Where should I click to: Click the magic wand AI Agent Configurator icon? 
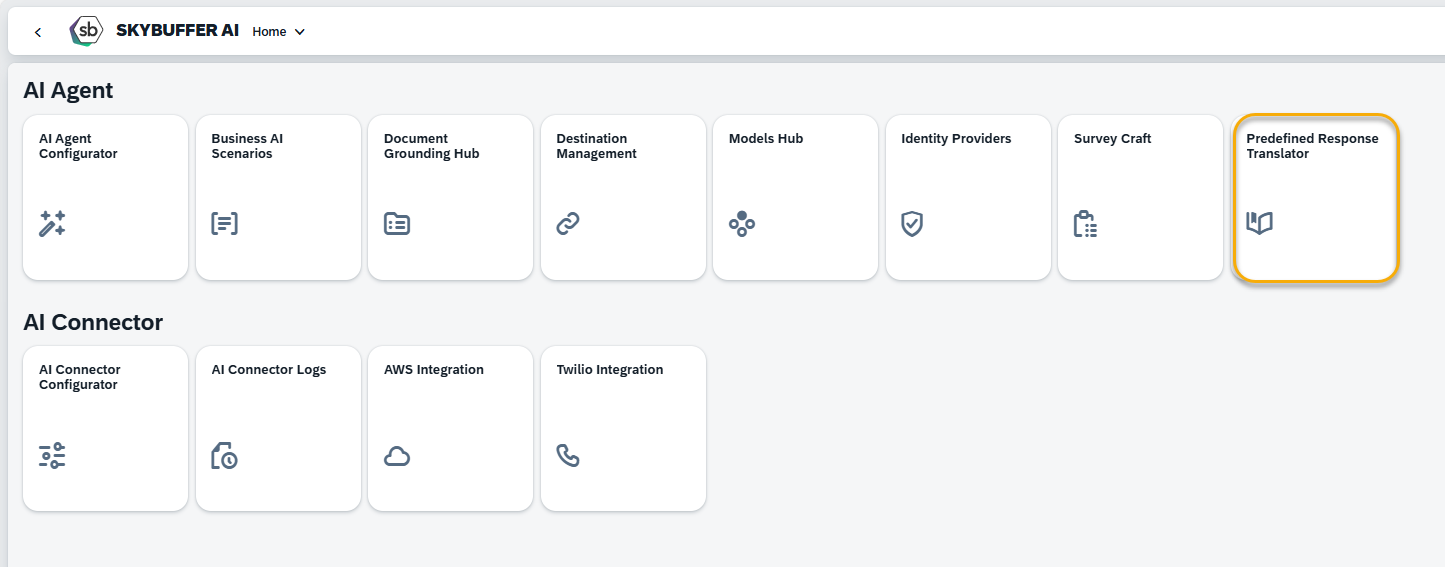[x=52, y=224]
